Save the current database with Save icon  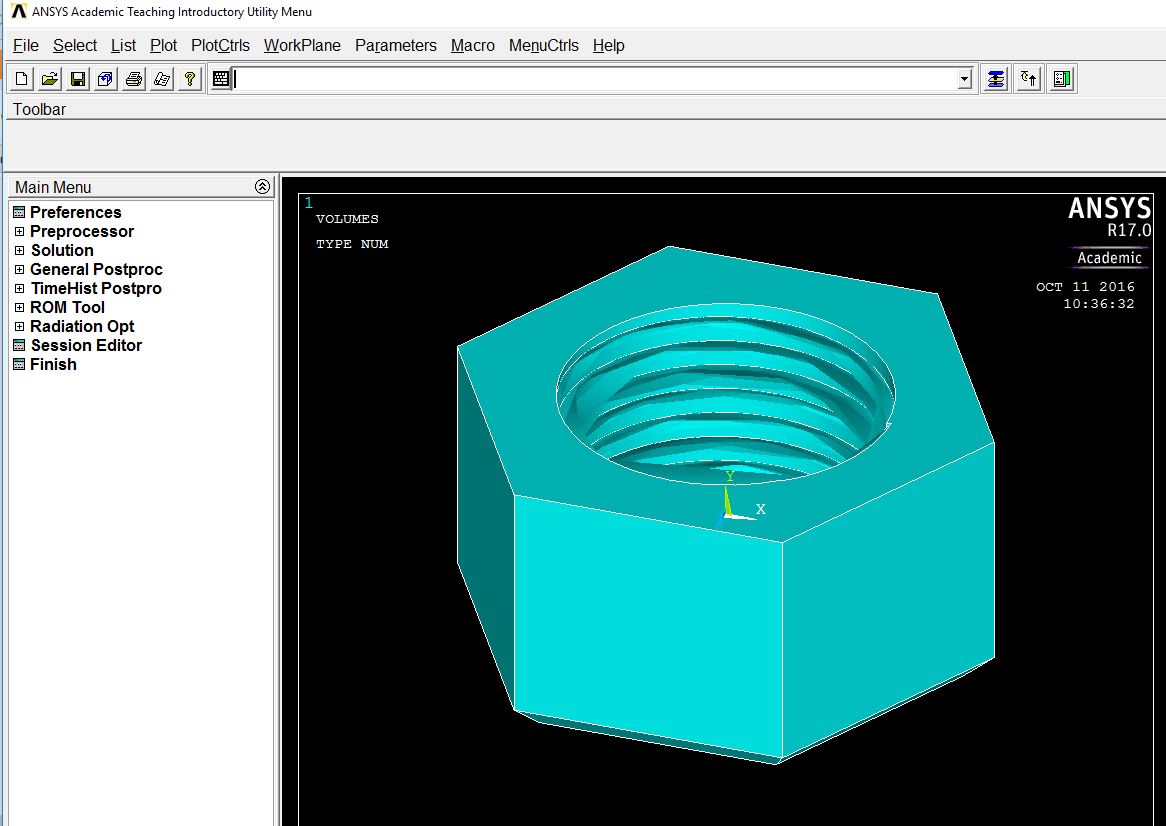tap(77, 78)
